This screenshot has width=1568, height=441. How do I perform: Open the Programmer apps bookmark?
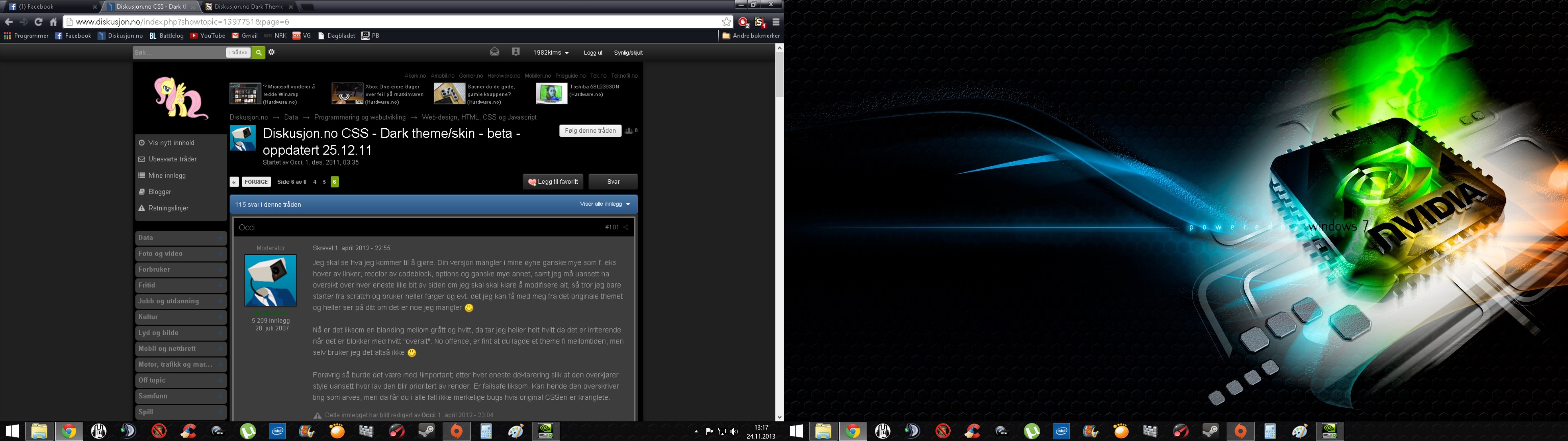point(26,36)
